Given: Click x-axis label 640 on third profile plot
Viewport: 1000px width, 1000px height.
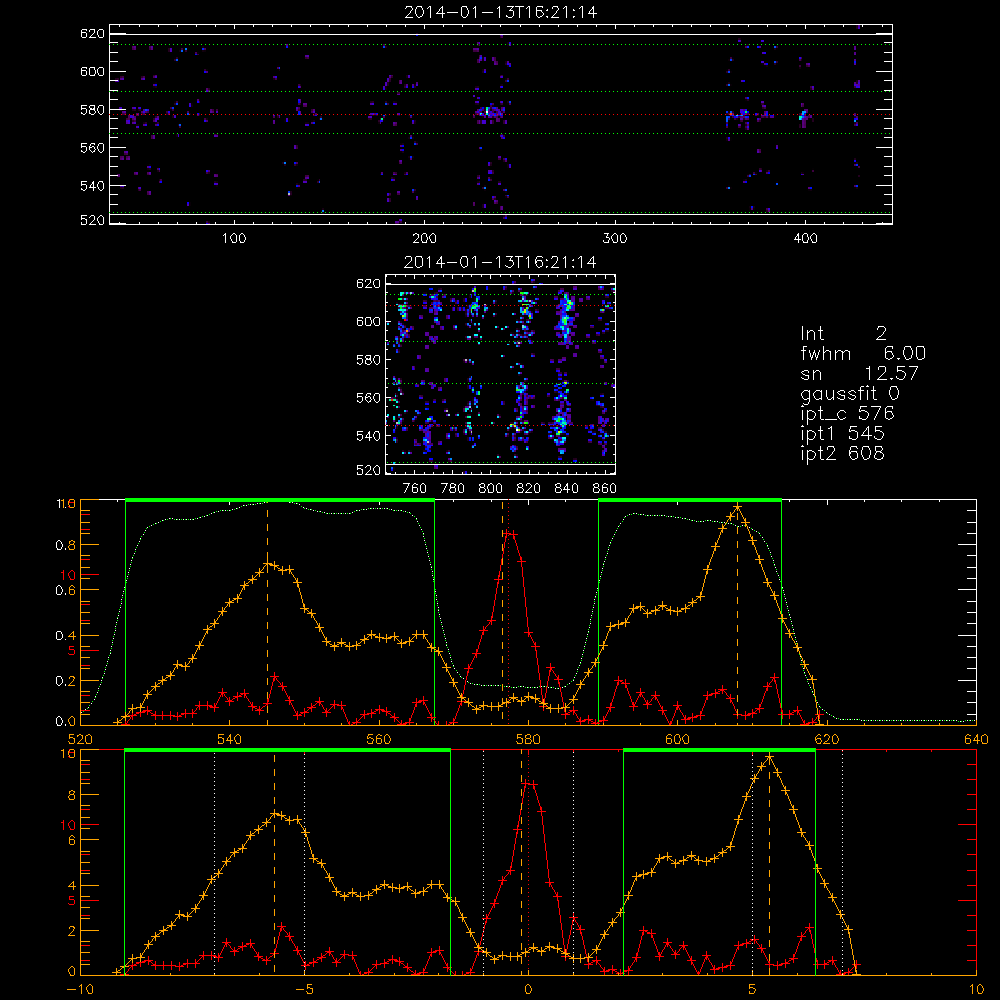Looking at the screenshot, I should coord(976,740).
